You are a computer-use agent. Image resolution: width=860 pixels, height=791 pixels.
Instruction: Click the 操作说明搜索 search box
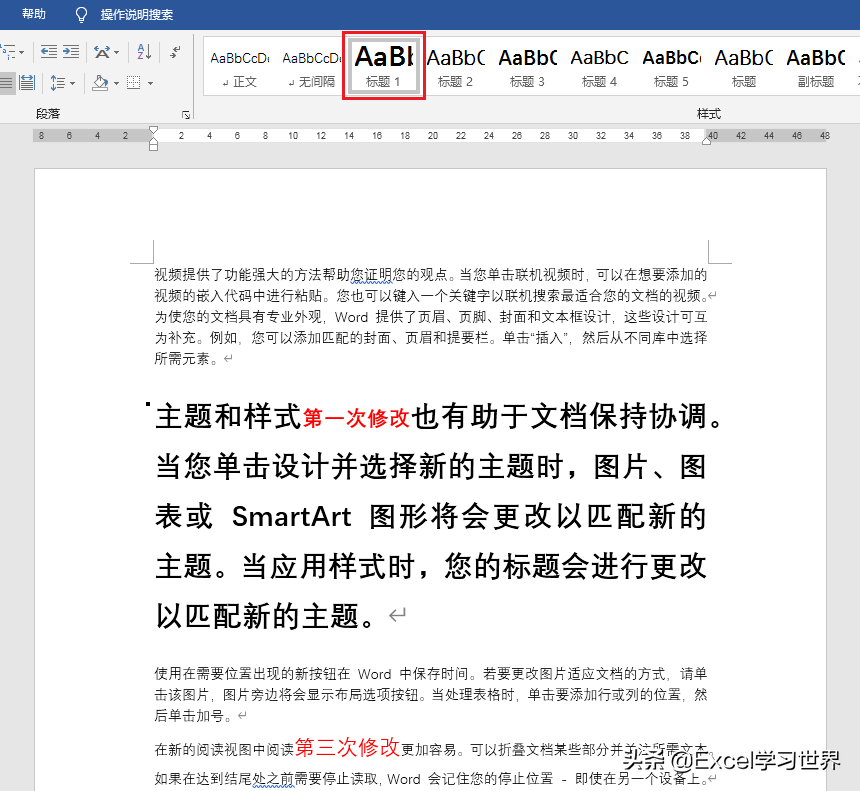coord(137,15)
